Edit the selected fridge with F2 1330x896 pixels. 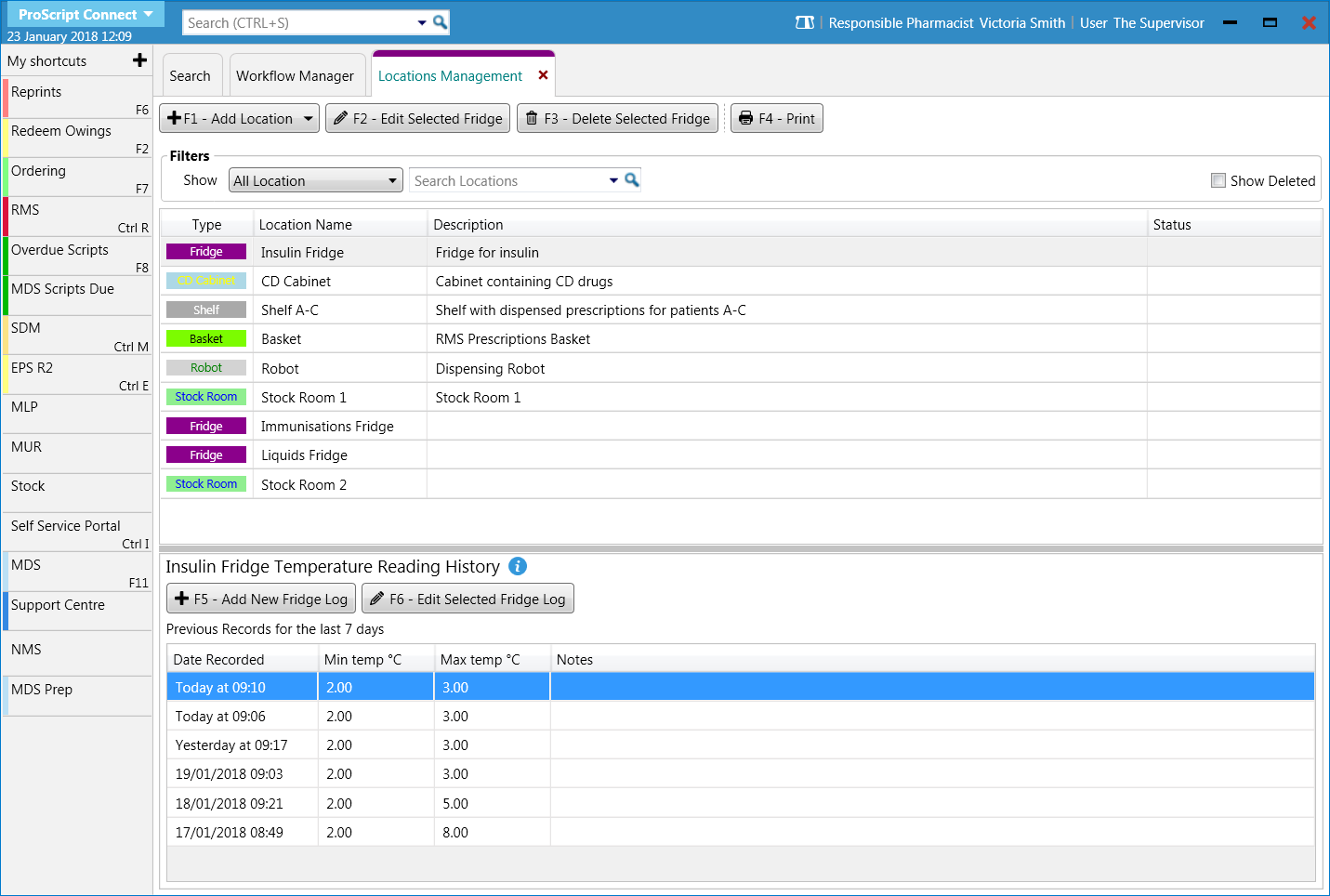pyautogui.click(x=417, y=118)
